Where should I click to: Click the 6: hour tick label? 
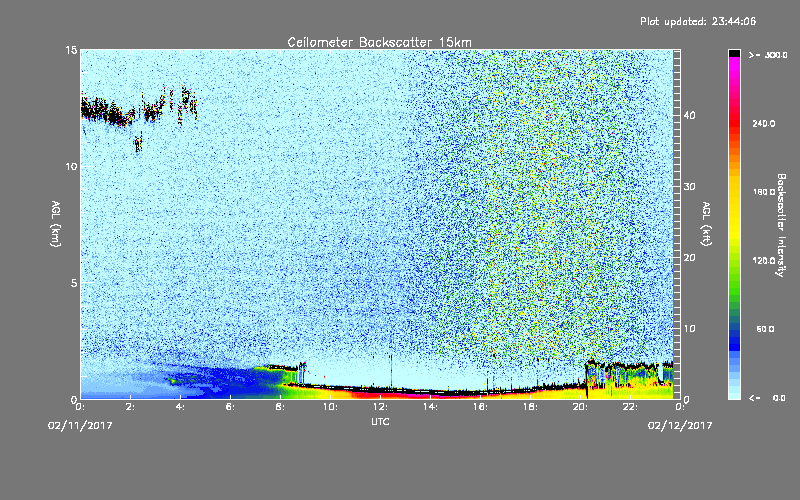pyautogui.click(x=231, y=407)
